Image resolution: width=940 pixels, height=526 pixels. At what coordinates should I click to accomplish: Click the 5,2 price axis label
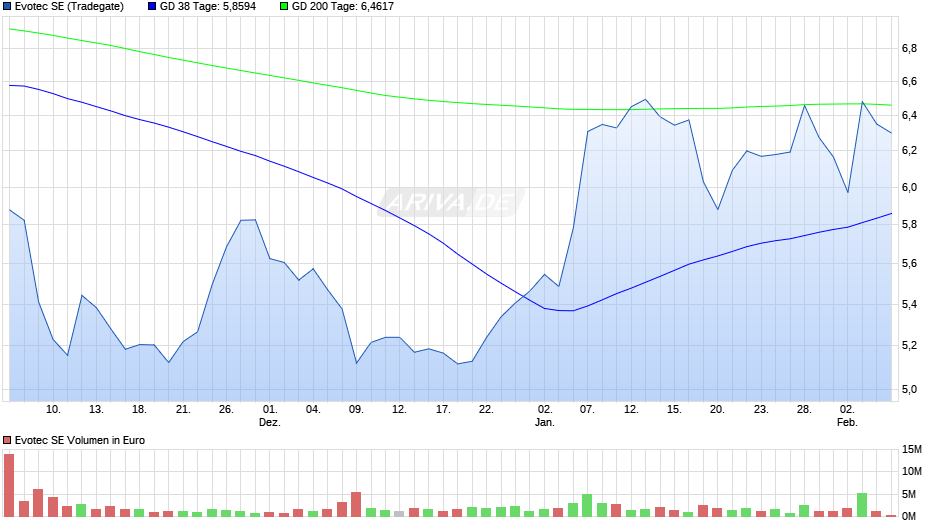[x=909, y=345]
